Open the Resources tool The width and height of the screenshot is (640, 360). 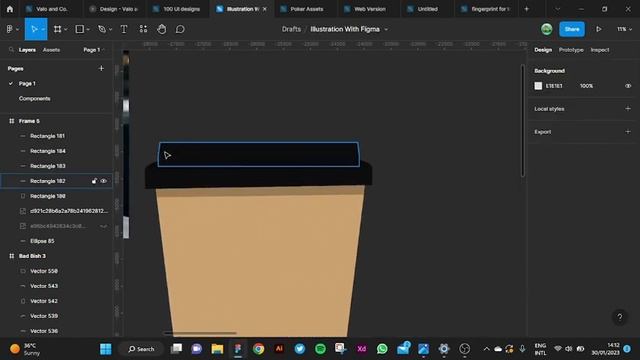coord(143,29)
